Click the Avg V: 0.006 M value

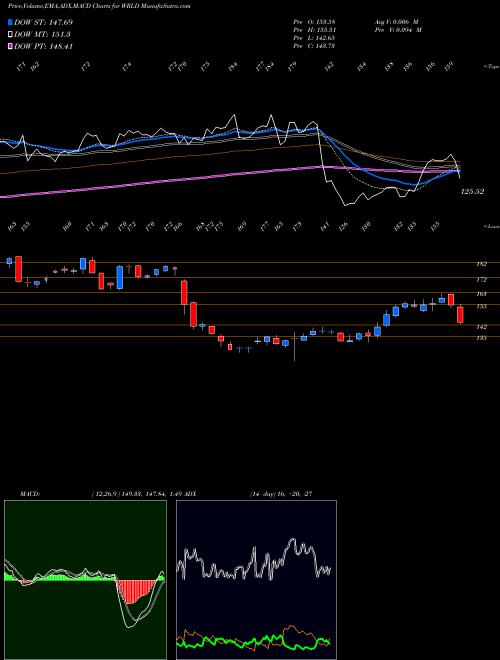pos(396,22)
